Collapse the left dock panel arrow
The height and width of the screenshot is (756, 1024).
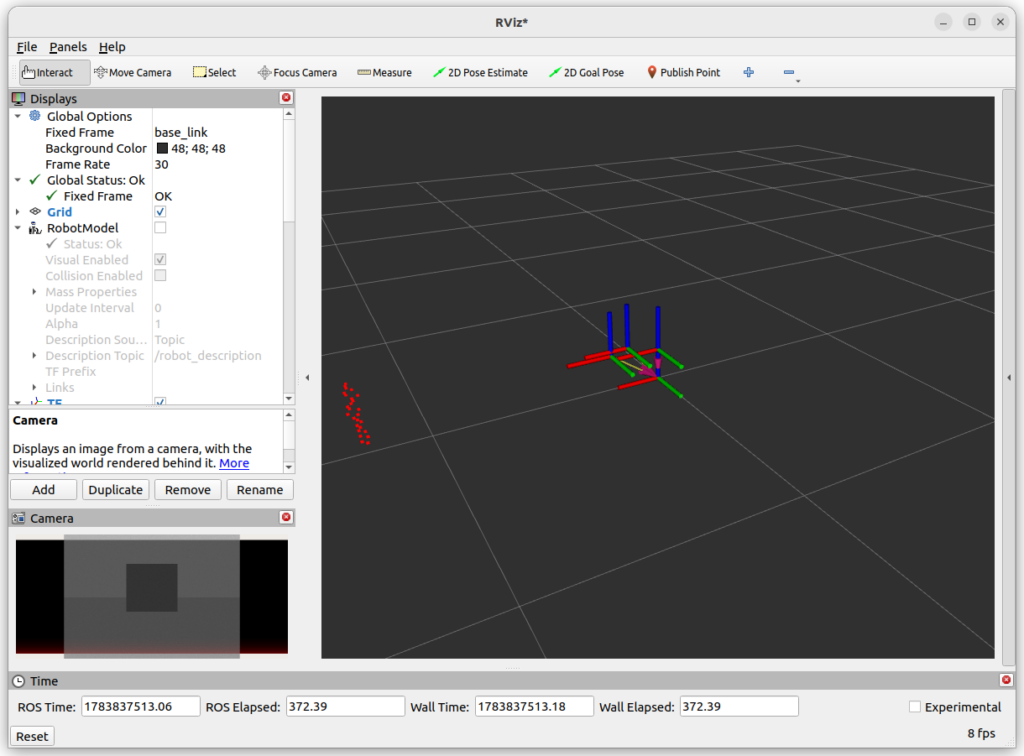click(307, 377)
